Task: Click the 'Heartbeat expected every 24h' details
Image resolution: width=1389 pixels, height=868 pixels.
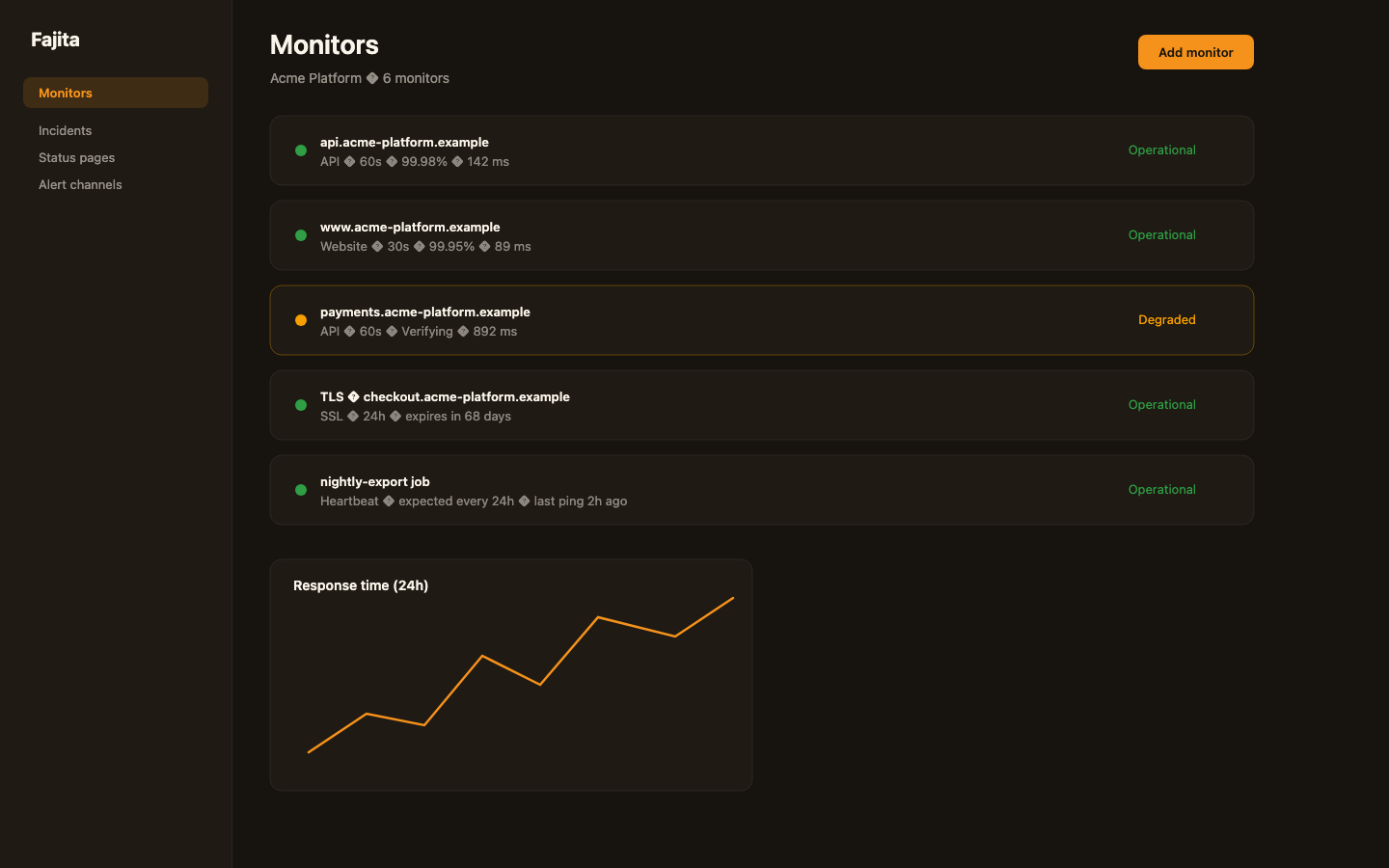Action: pyautogui.click(x=474, y=502)
